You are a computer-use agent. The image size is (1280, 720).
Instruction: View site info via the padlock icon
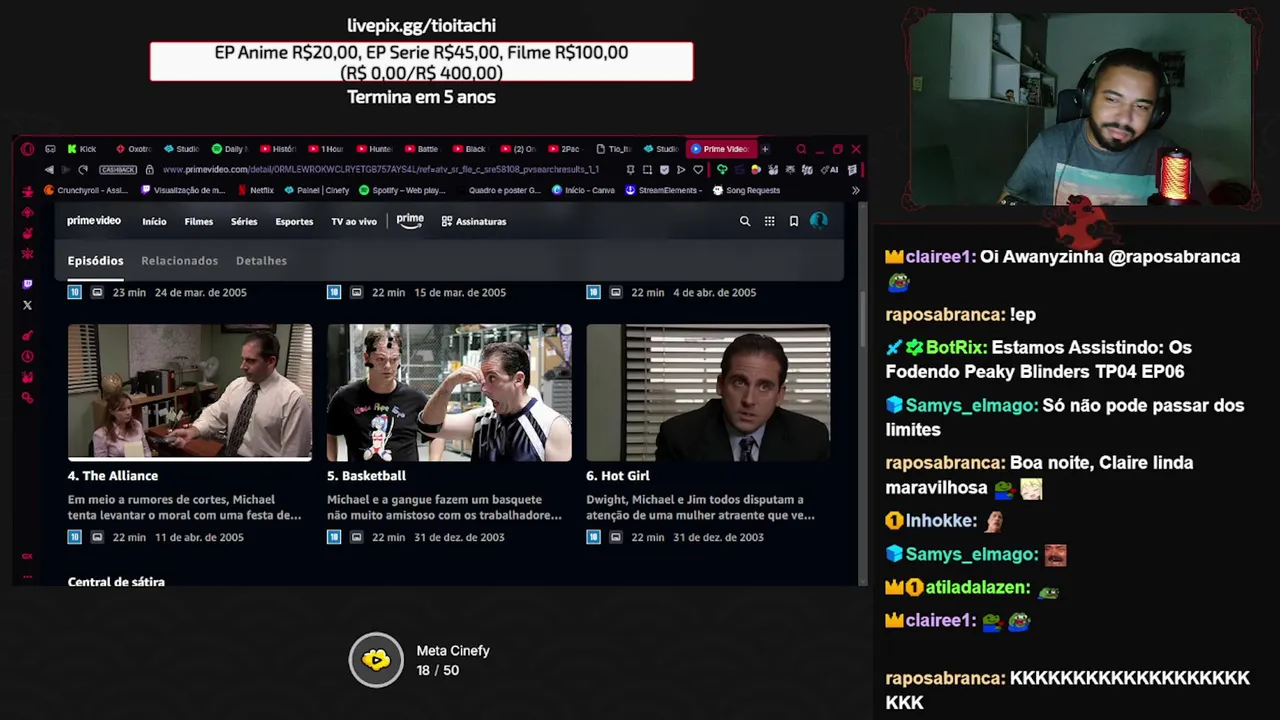point(149,170)
